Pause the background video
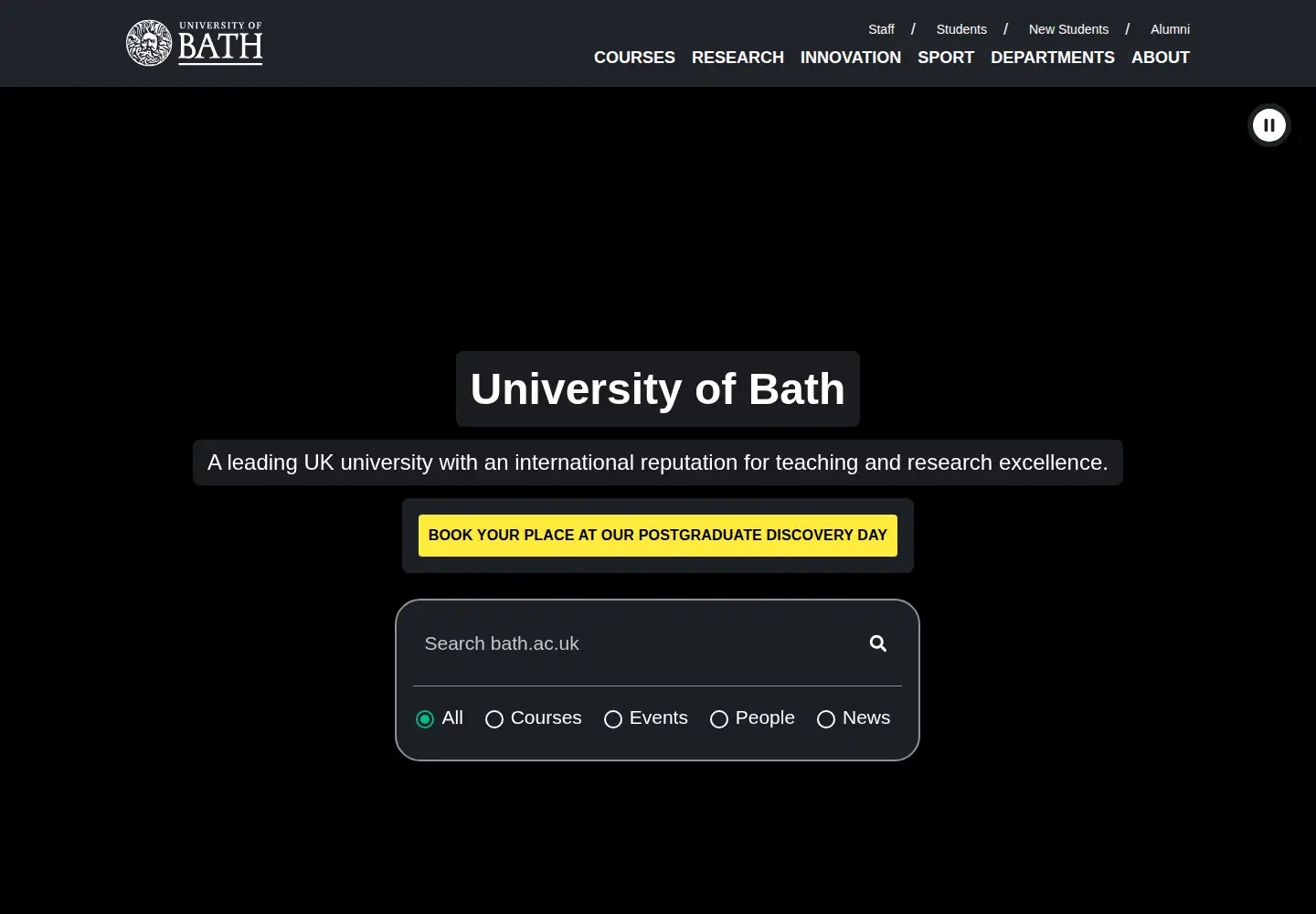 1269,125
